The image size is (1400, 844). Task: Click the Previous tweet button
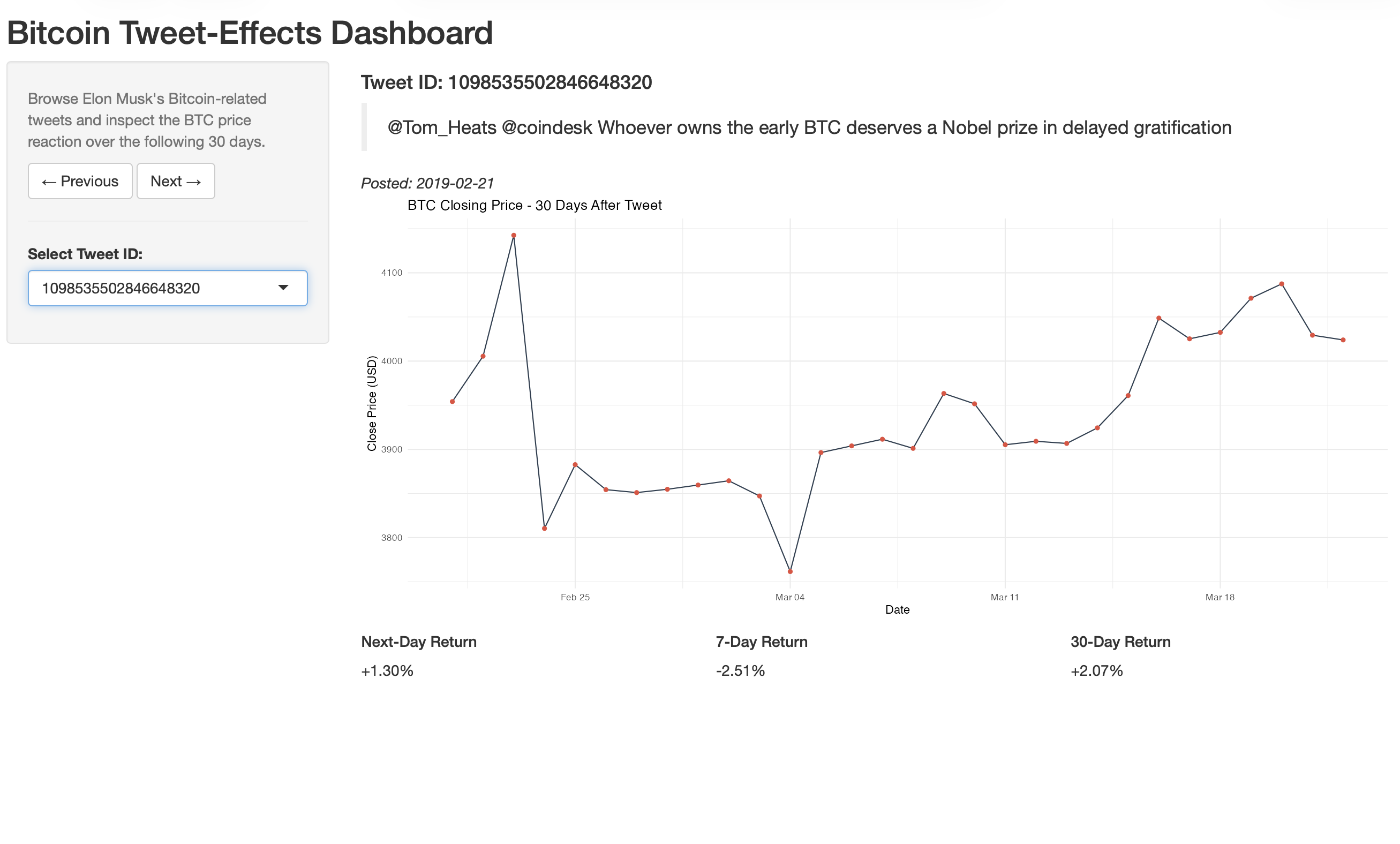(x=80, y=181)
